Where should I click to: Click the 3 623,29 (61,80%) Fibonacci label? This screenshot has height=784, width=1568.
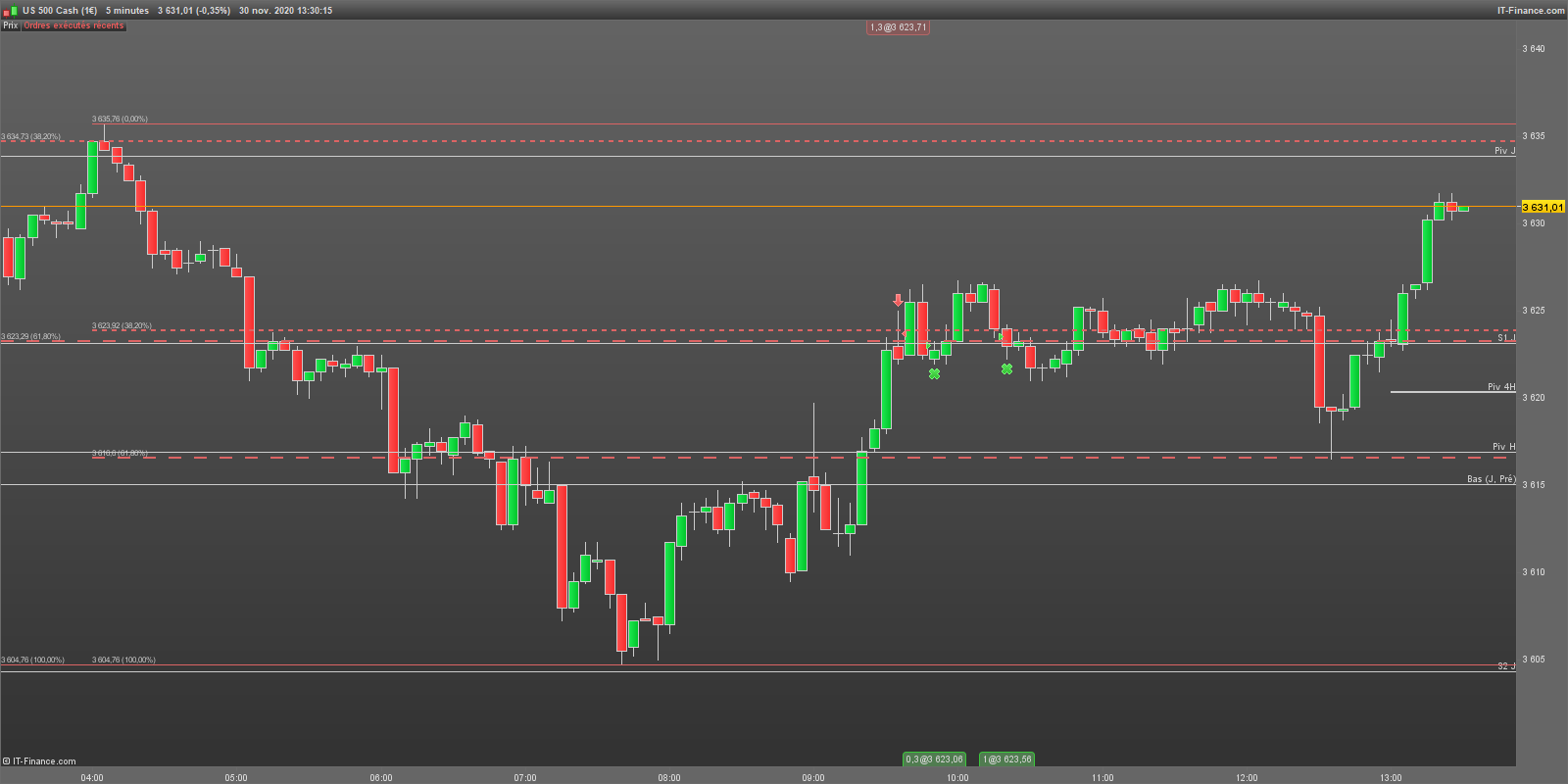click(x=30, y=337)
